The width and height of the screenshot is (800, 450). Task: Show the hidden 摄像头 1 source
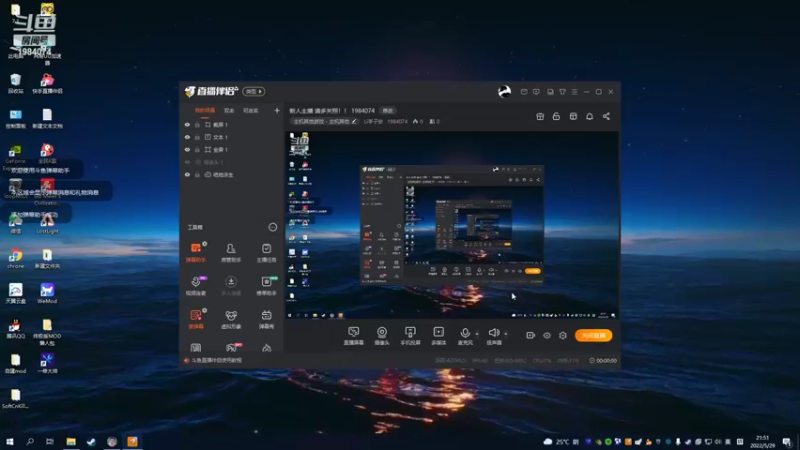pos(187,162)
